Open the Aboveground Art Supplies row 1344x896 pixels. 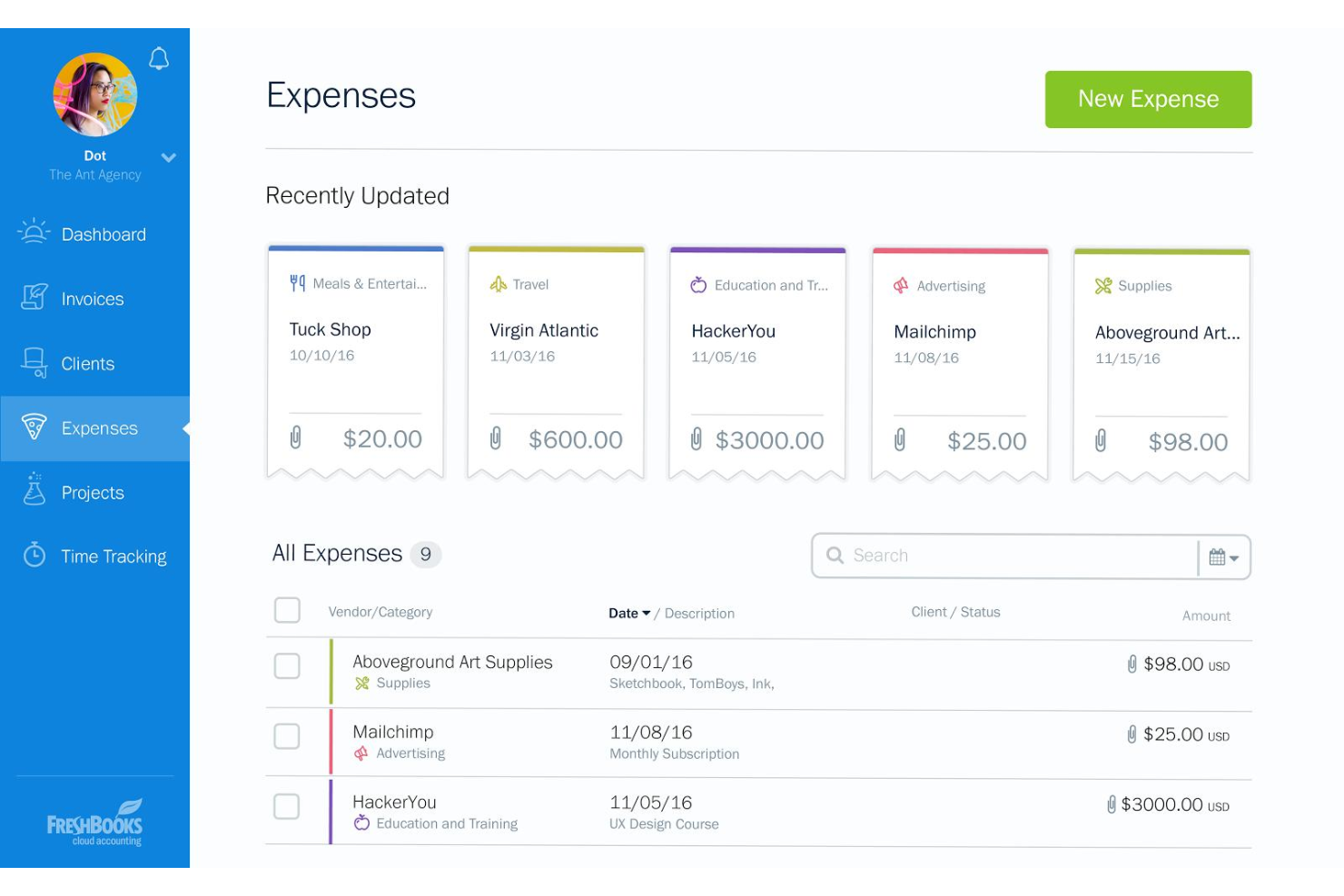758,674
